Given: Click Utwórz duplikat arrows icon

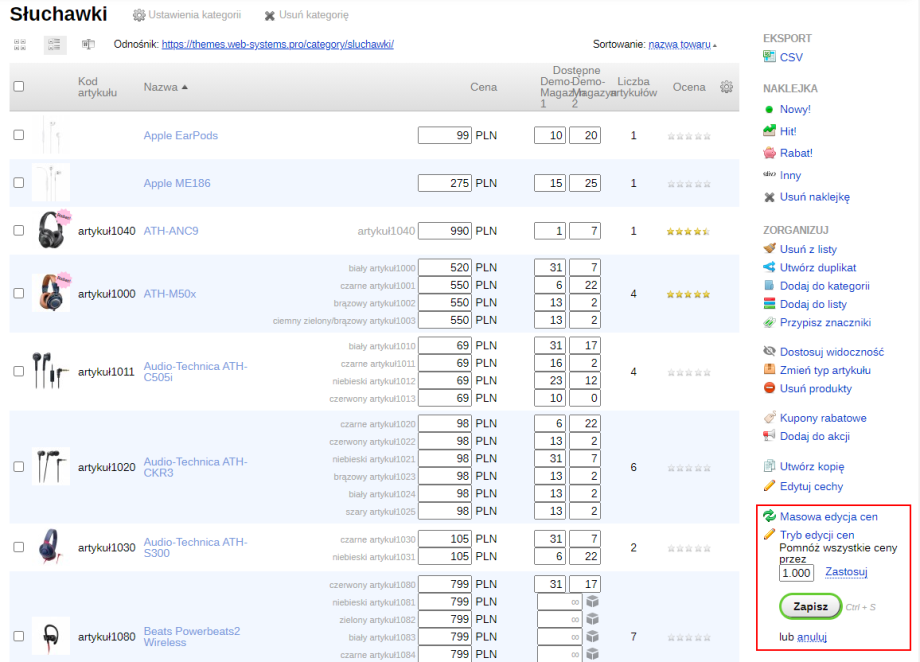Looking at the screenshot, I should [769, 268].
